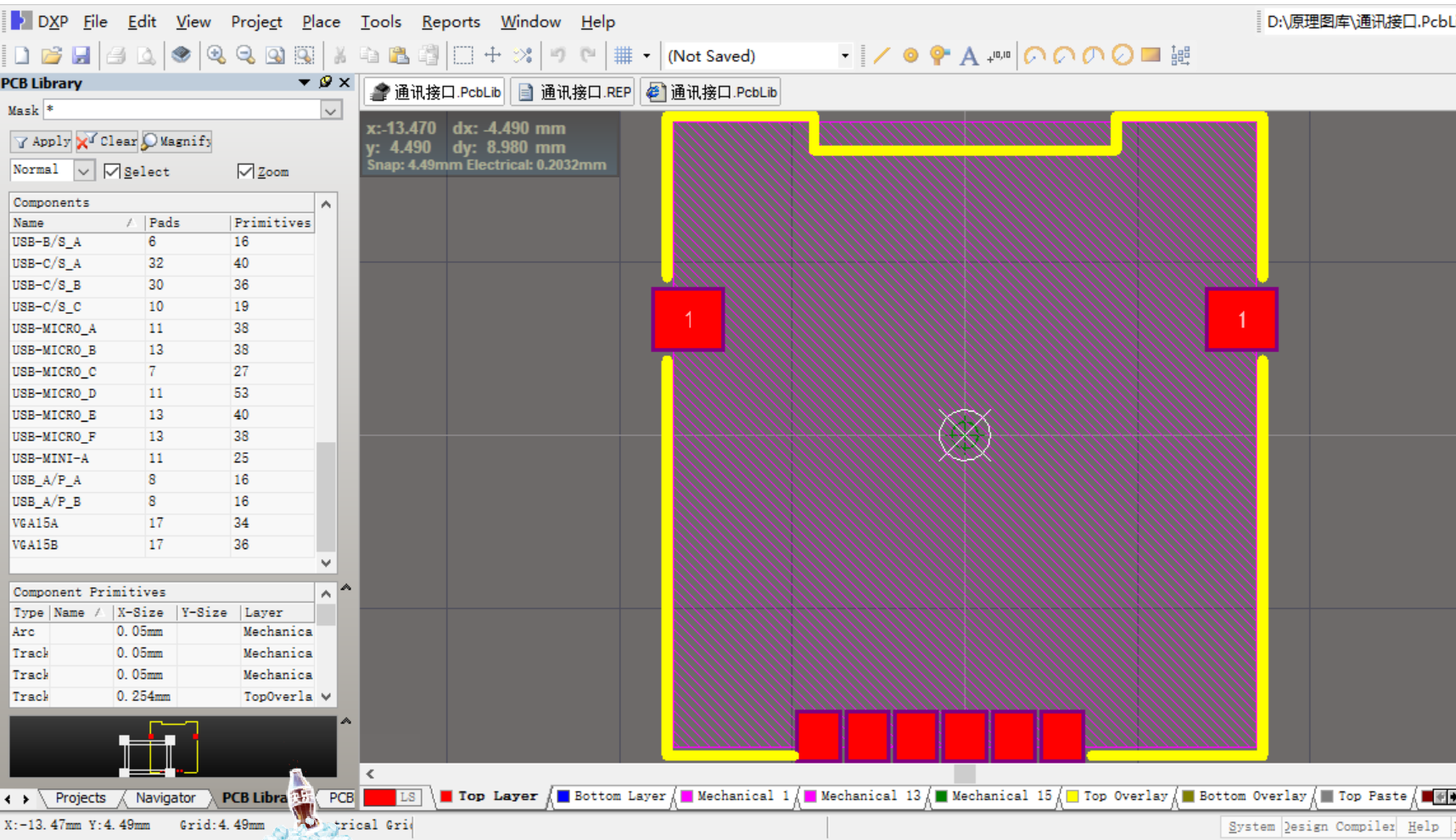The height and width of the screenshot is (840, 1456).
Task: Open the File menu
Action: coord(95,22)
